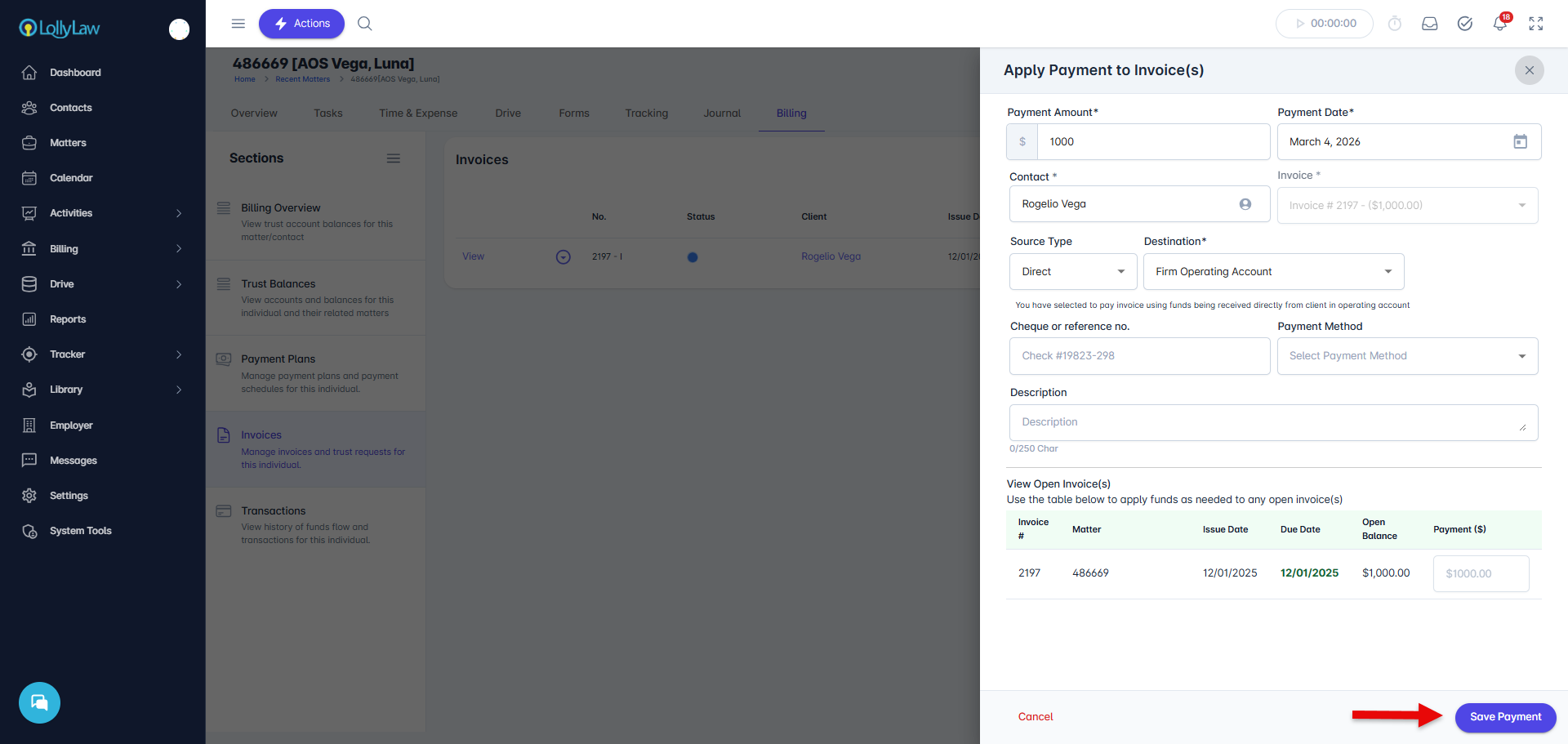Select the Billing tab
Screen dimensions: 1568x744
tap(791, 114)
